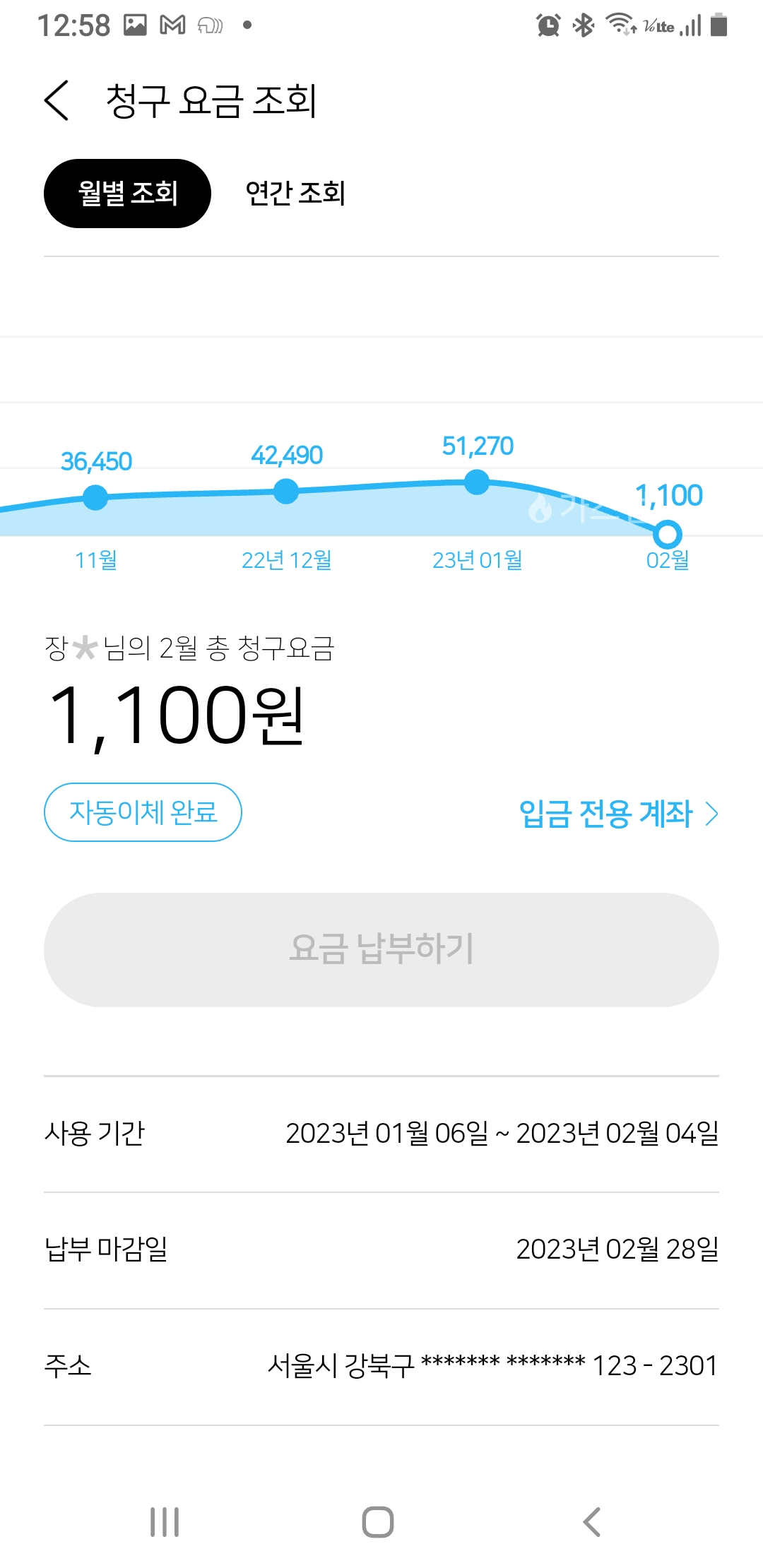
Task: Select the 11월 data point showing 36,450
Action: tap(95, 497)
